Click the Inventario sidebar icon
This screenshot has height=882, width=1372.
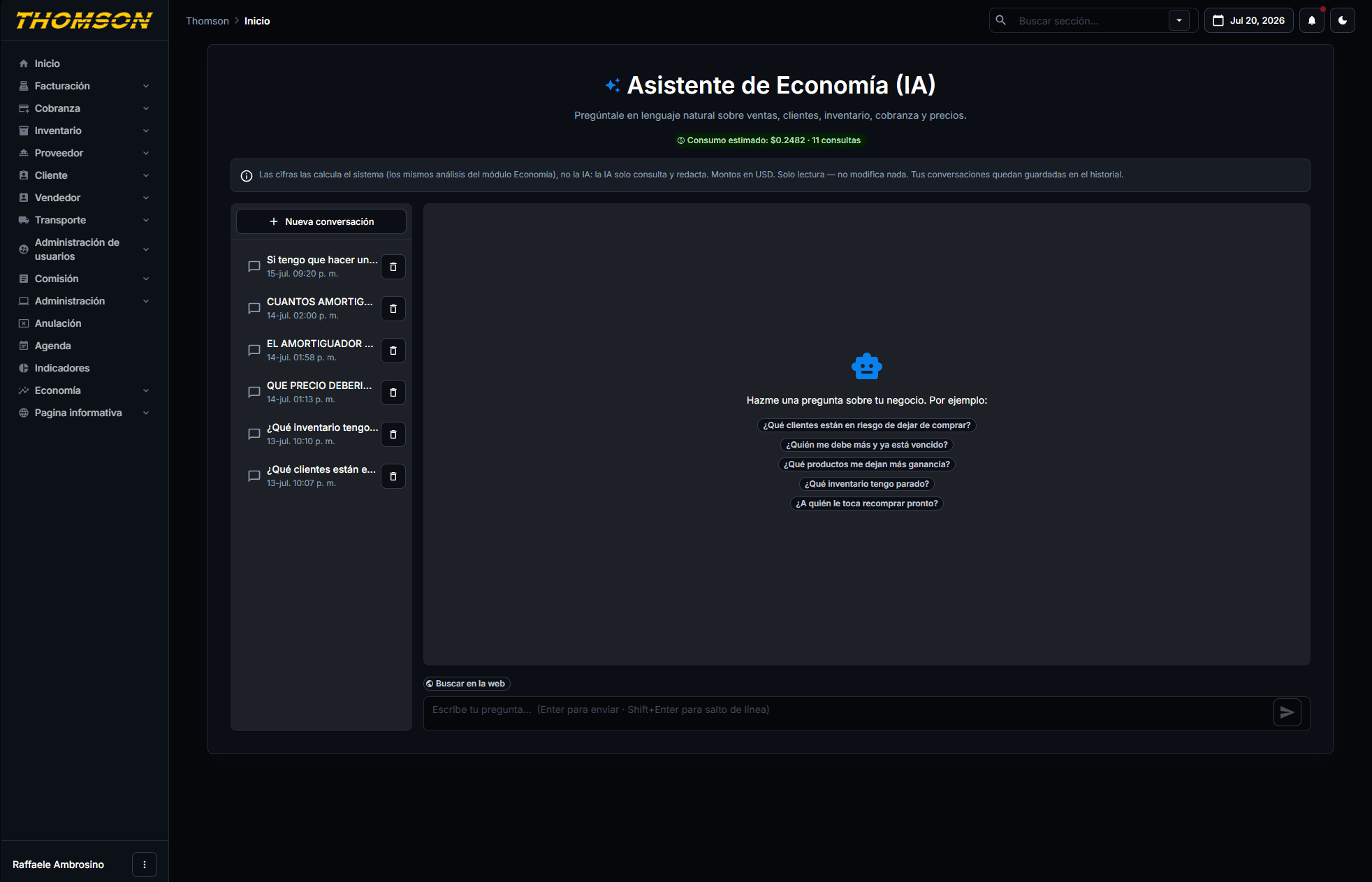[24, 131]
